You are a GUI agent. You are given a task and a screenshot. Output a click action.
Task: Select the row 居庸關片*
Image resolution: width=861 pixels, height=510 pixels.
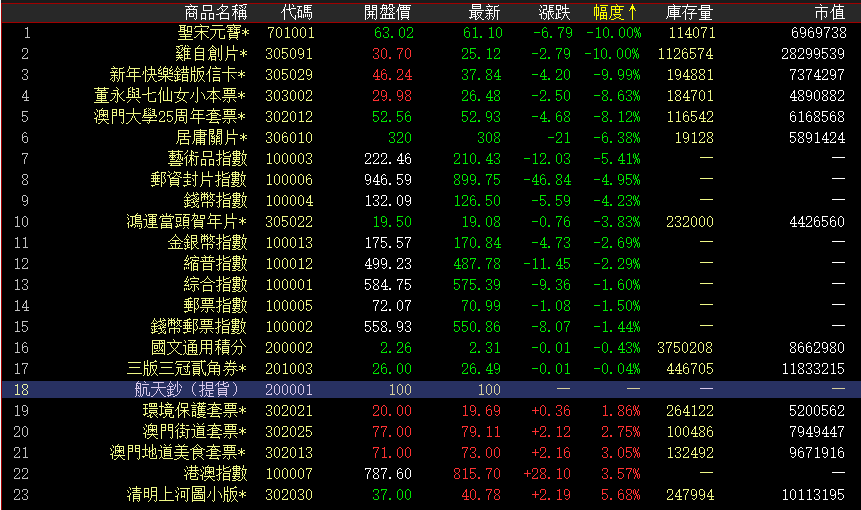coord(430,138)
